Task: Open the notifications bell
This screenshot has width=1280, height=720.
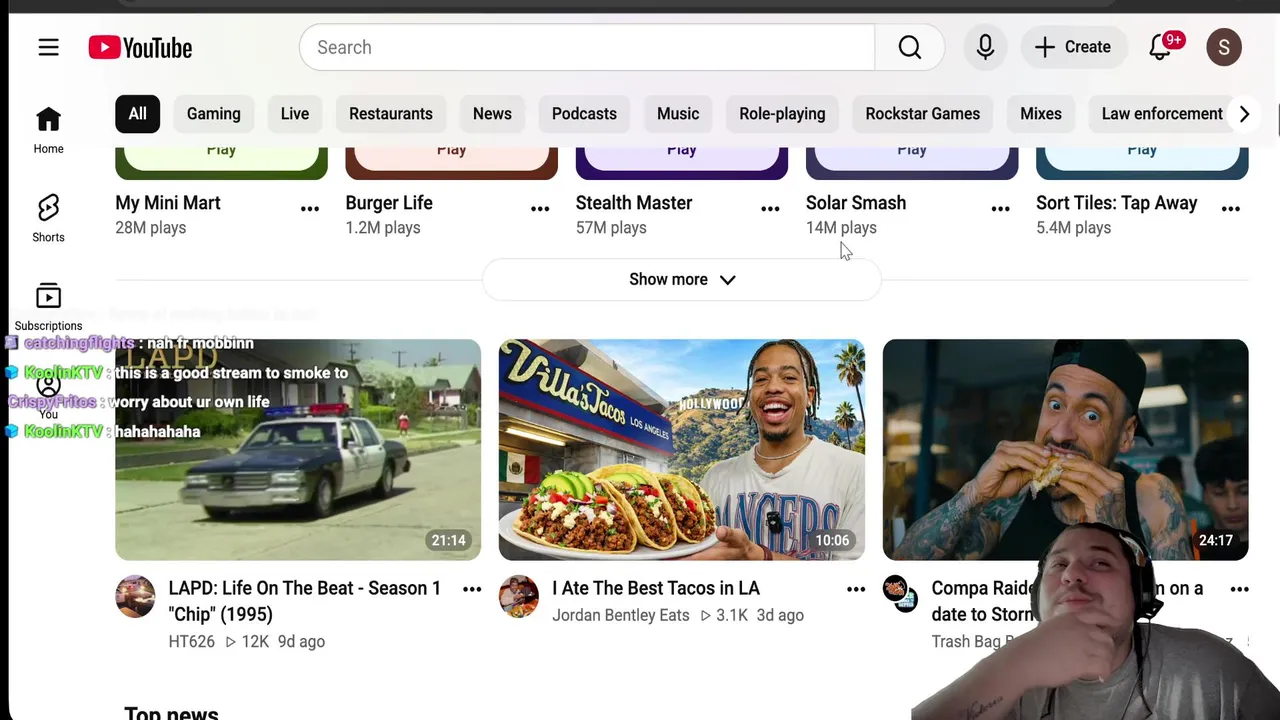Action: click(x=1160, y=47)
